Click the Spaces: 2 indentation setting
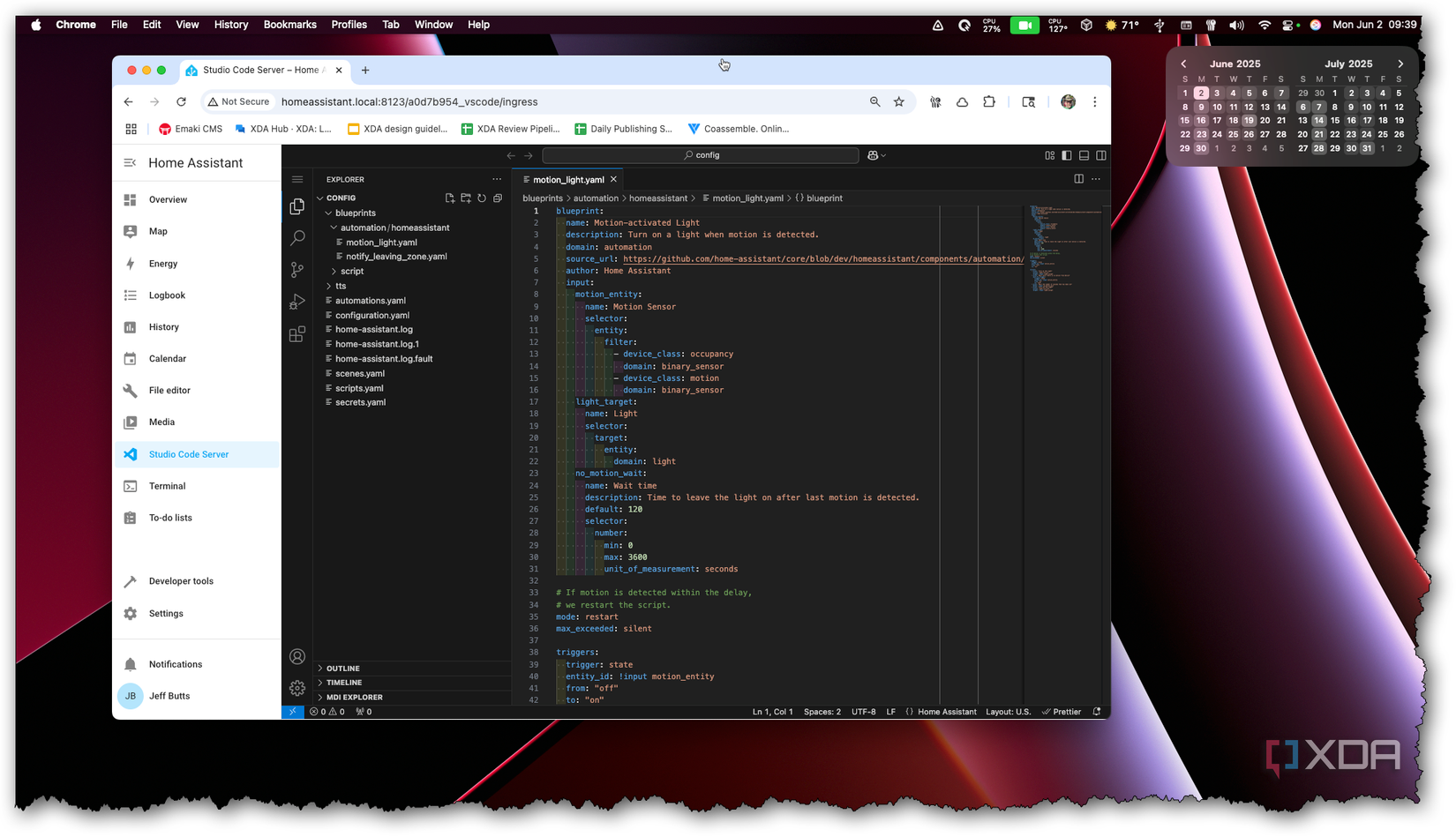The image size is (1456, 837). pos(822,712)
